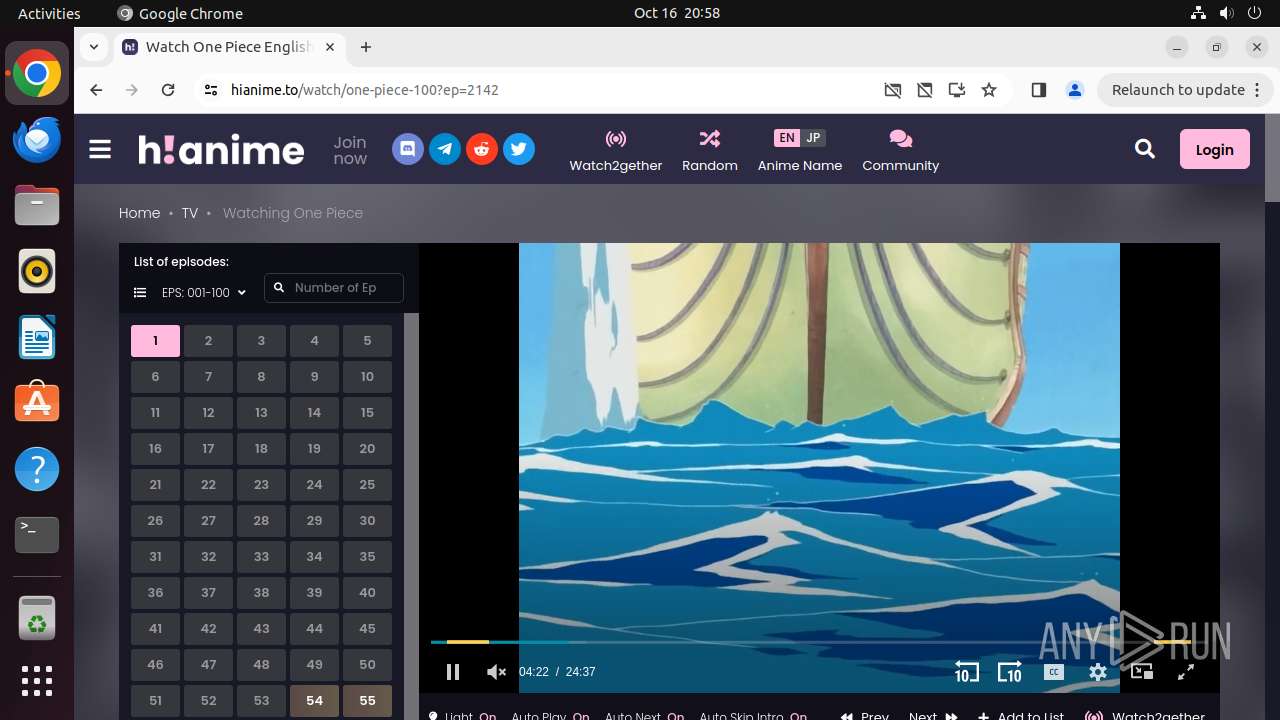Screen dimensions: 1280x720
Task: Select episode 1
Action: pos(155,341)
